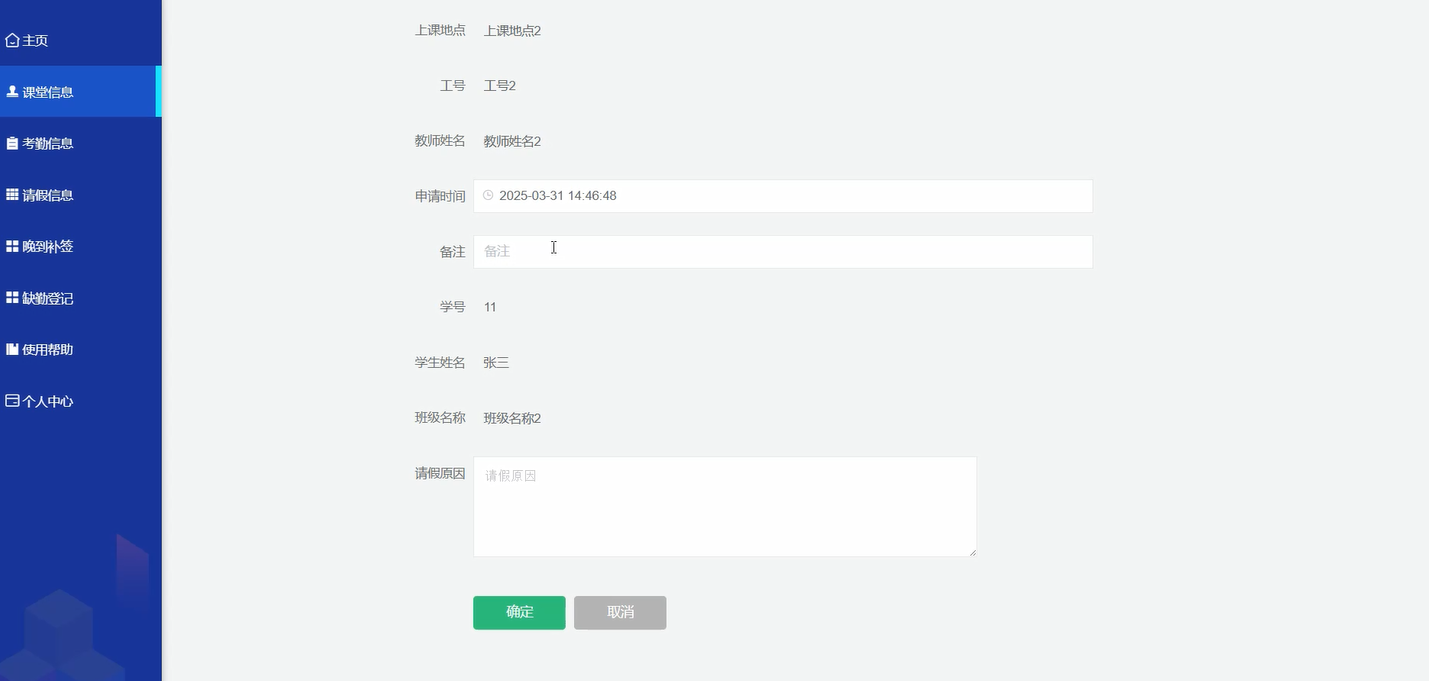Image resolution: width=1429 pixels, height=681 pixels.
Task: Click the icon beside 晚到补签
Action: (10, 246)
